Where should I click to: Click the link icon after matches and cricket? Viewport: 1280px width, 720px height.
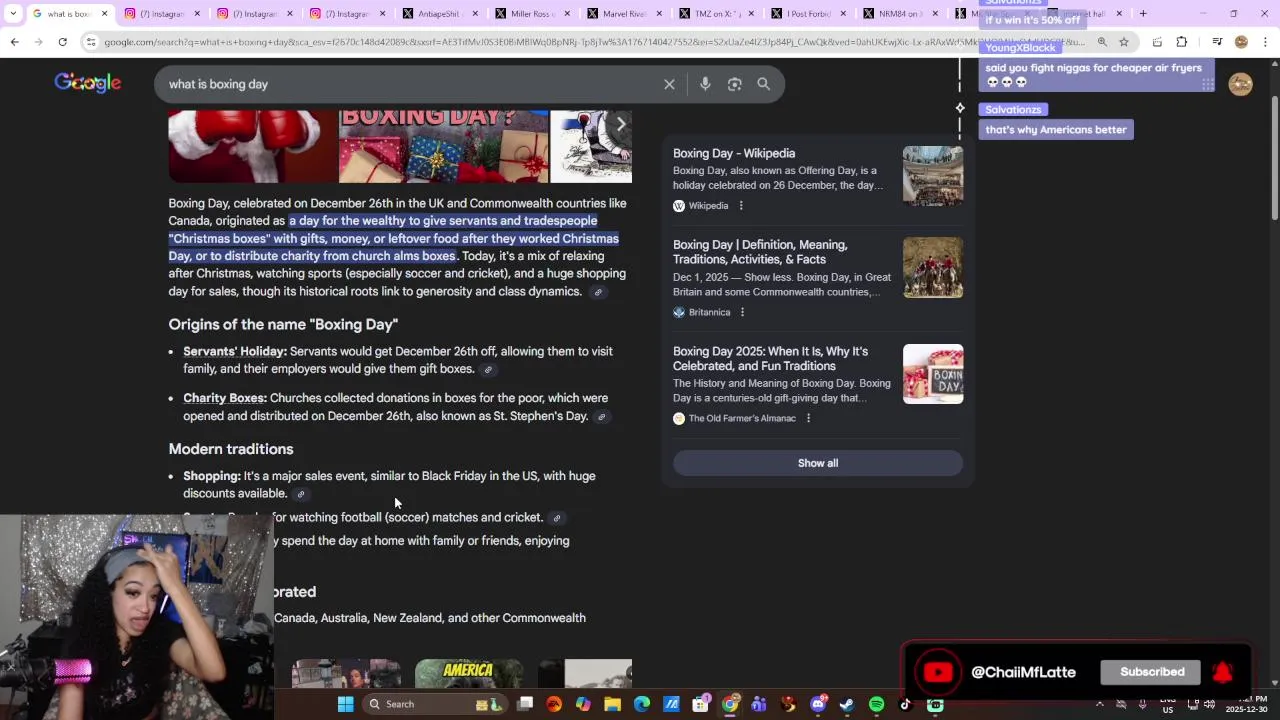[x=557, y=518]
